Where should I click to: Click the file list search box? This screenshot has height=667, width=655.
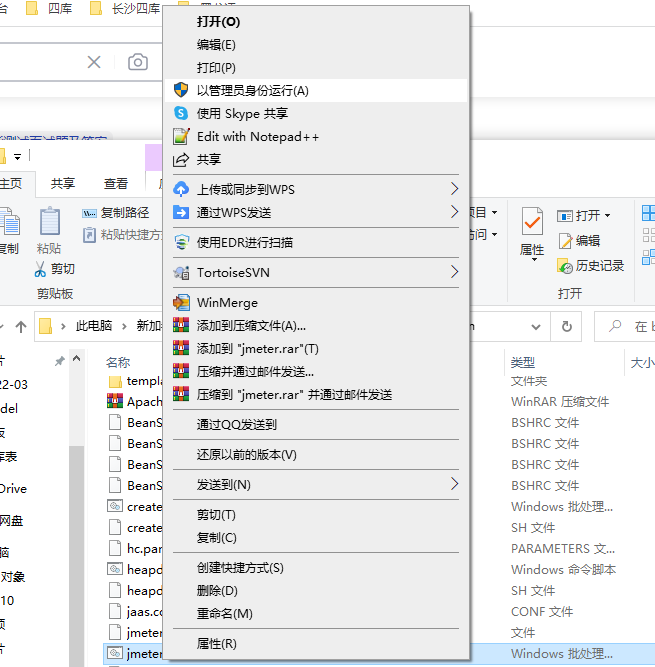point(624,327)
